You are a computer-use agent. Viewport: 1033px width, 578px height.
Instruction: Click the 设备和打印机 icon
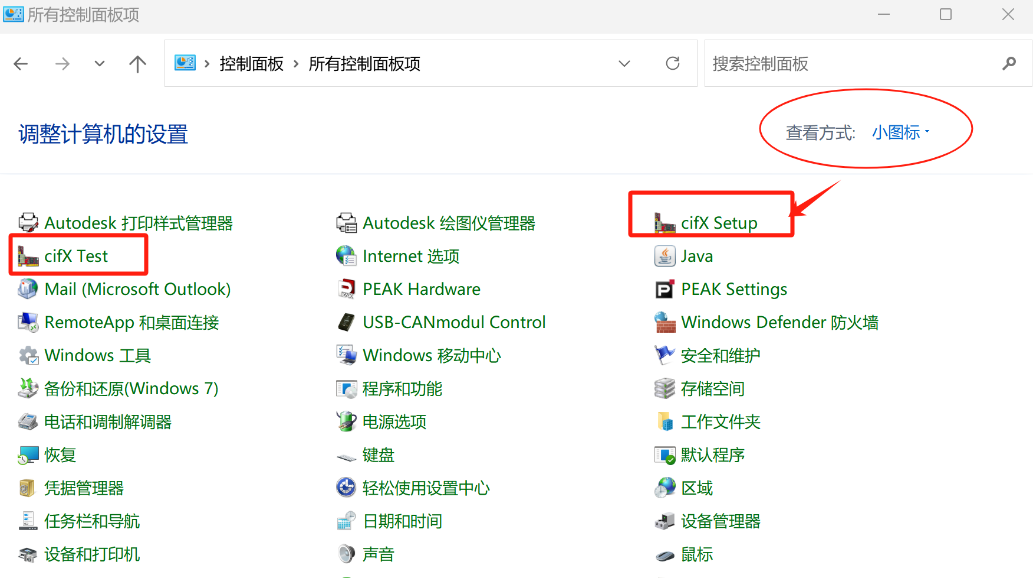coord(28,555)
